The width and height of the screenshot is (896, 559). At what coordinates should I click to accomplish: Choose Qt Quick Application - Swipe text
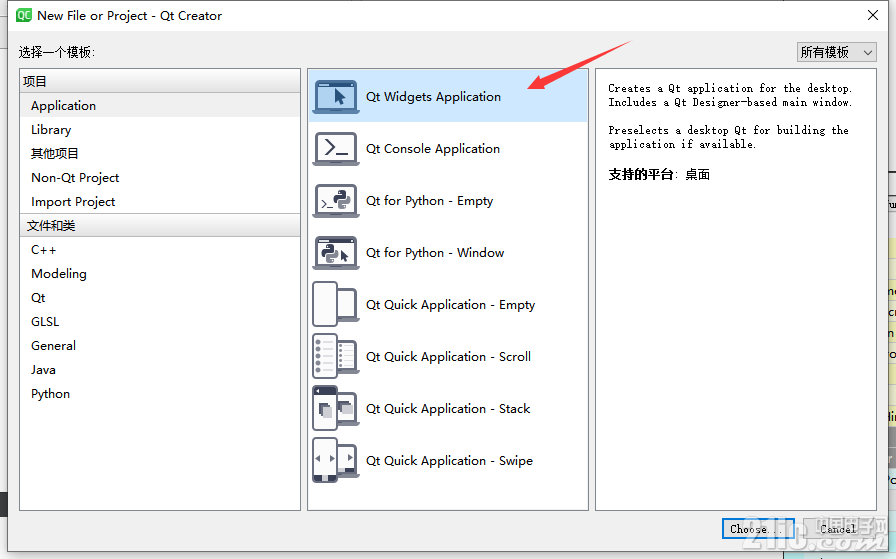(449, 461)
